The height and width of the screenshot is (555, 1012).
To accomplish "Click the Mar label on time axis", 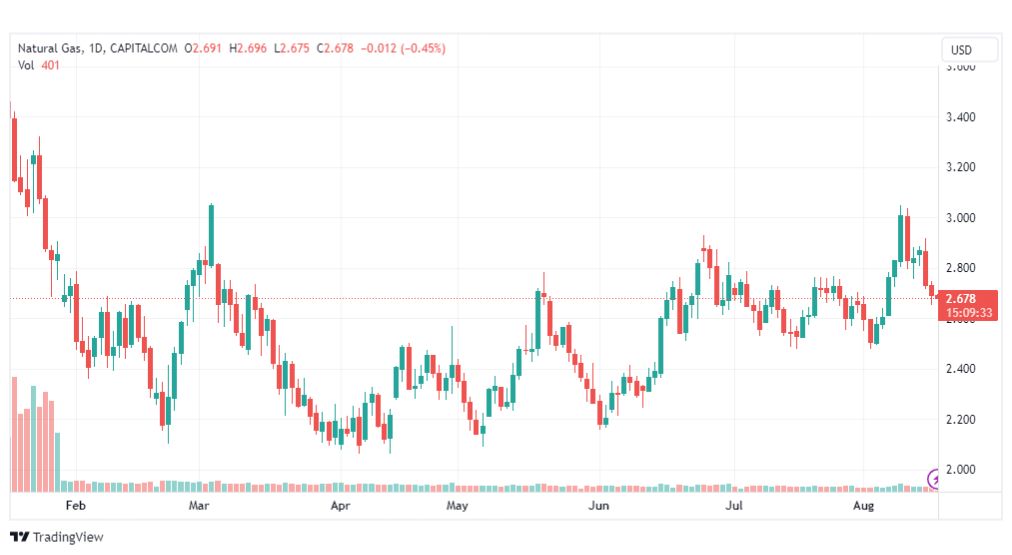I will coord(199,505).
